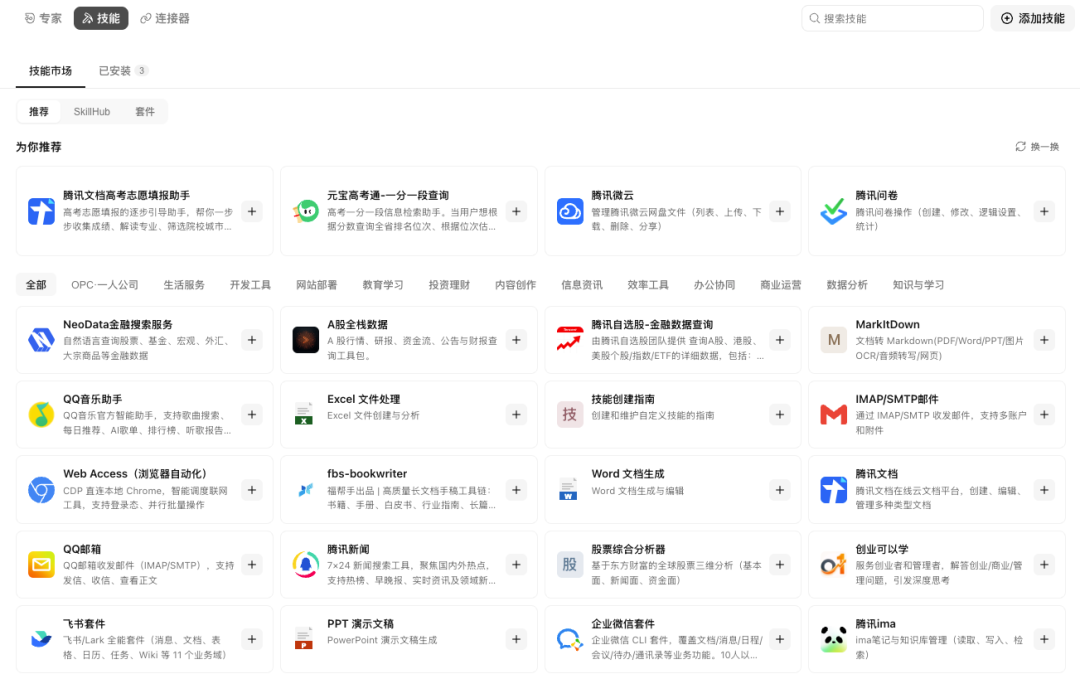Click the IMAP/SMTP邮件 mail icon
The width and height of the screenshot is (1080, 674).
(x=833, y=414)
